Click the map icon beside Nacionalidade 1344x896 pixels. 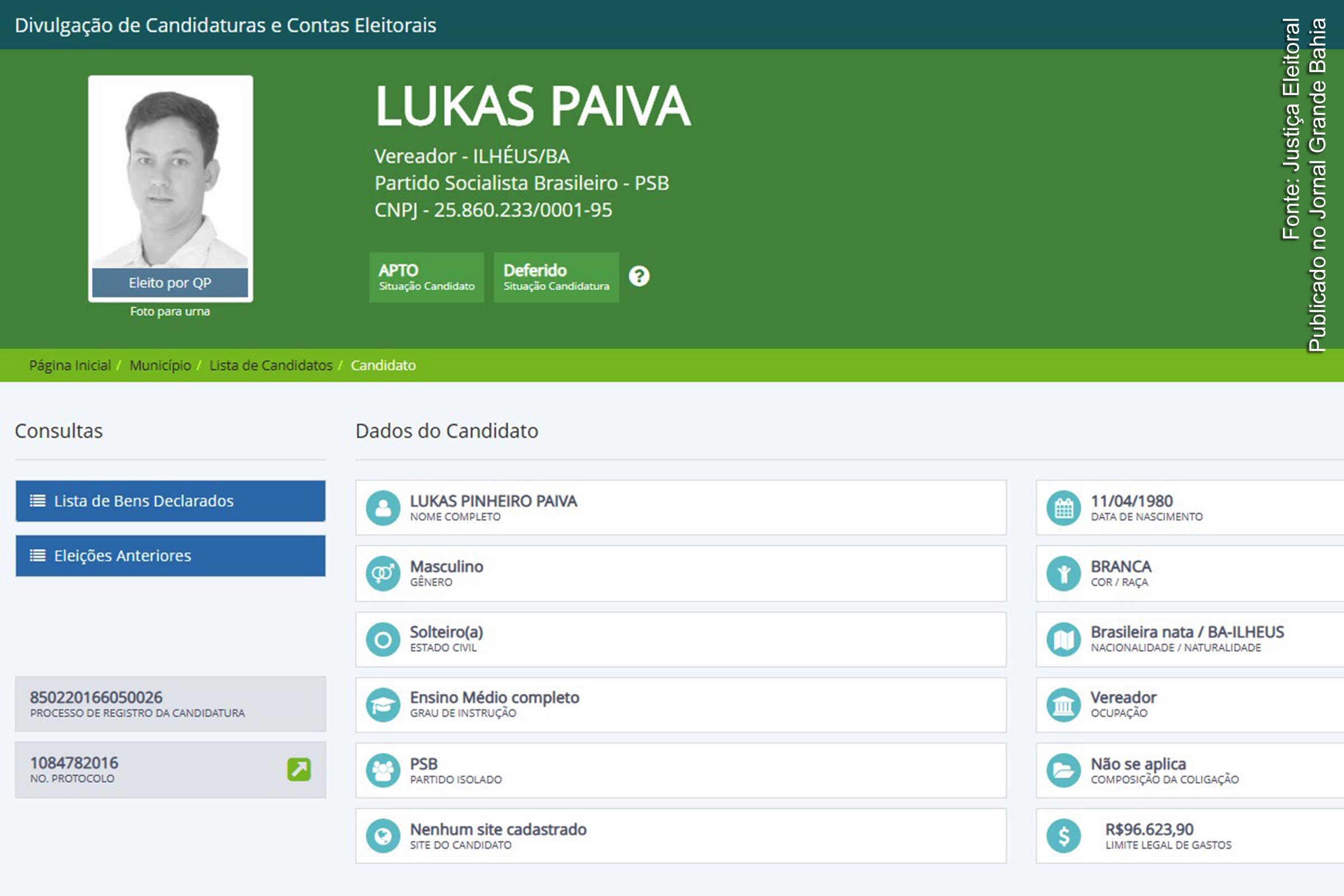tap(1063, 639)
